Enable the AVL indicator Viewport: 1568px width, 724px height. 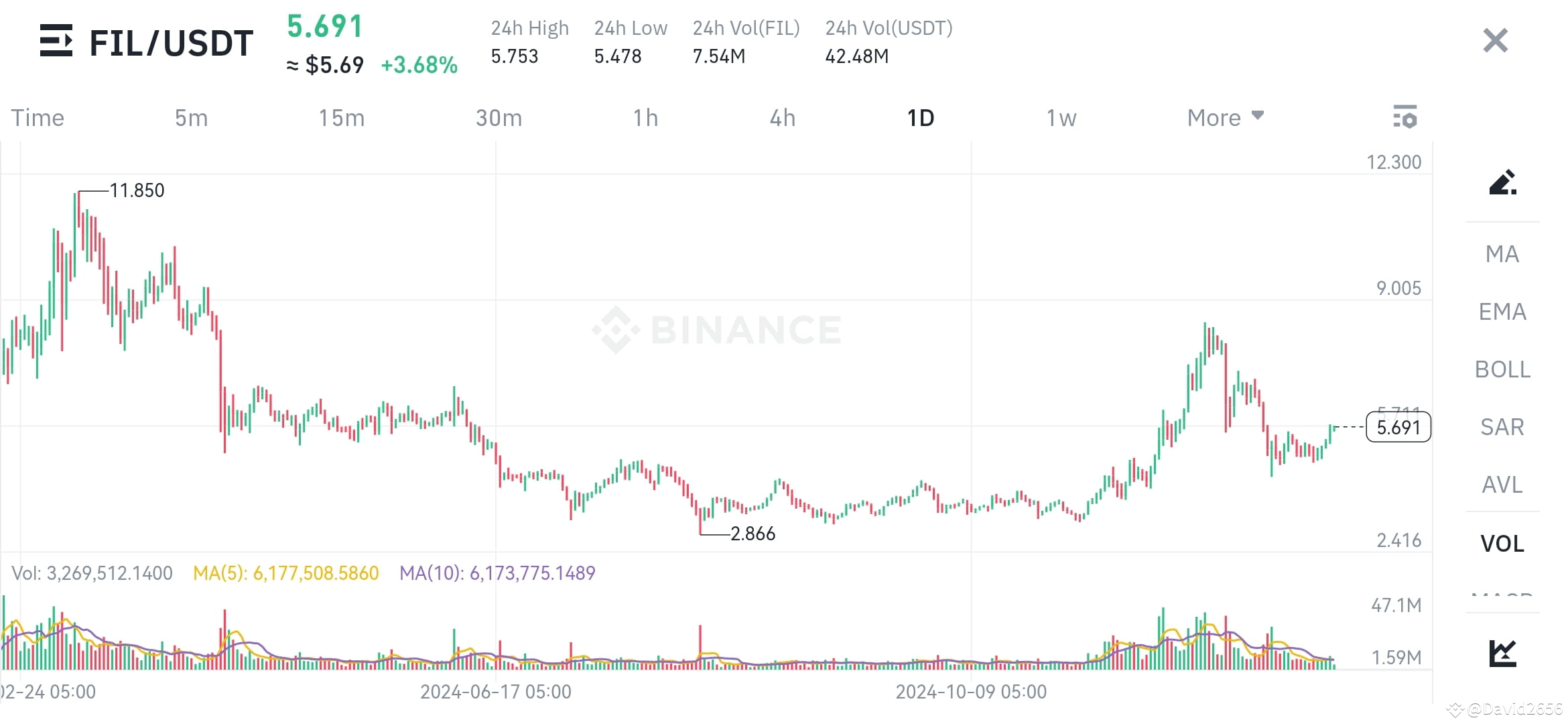pyautogui.click(x=1502, y=485)
